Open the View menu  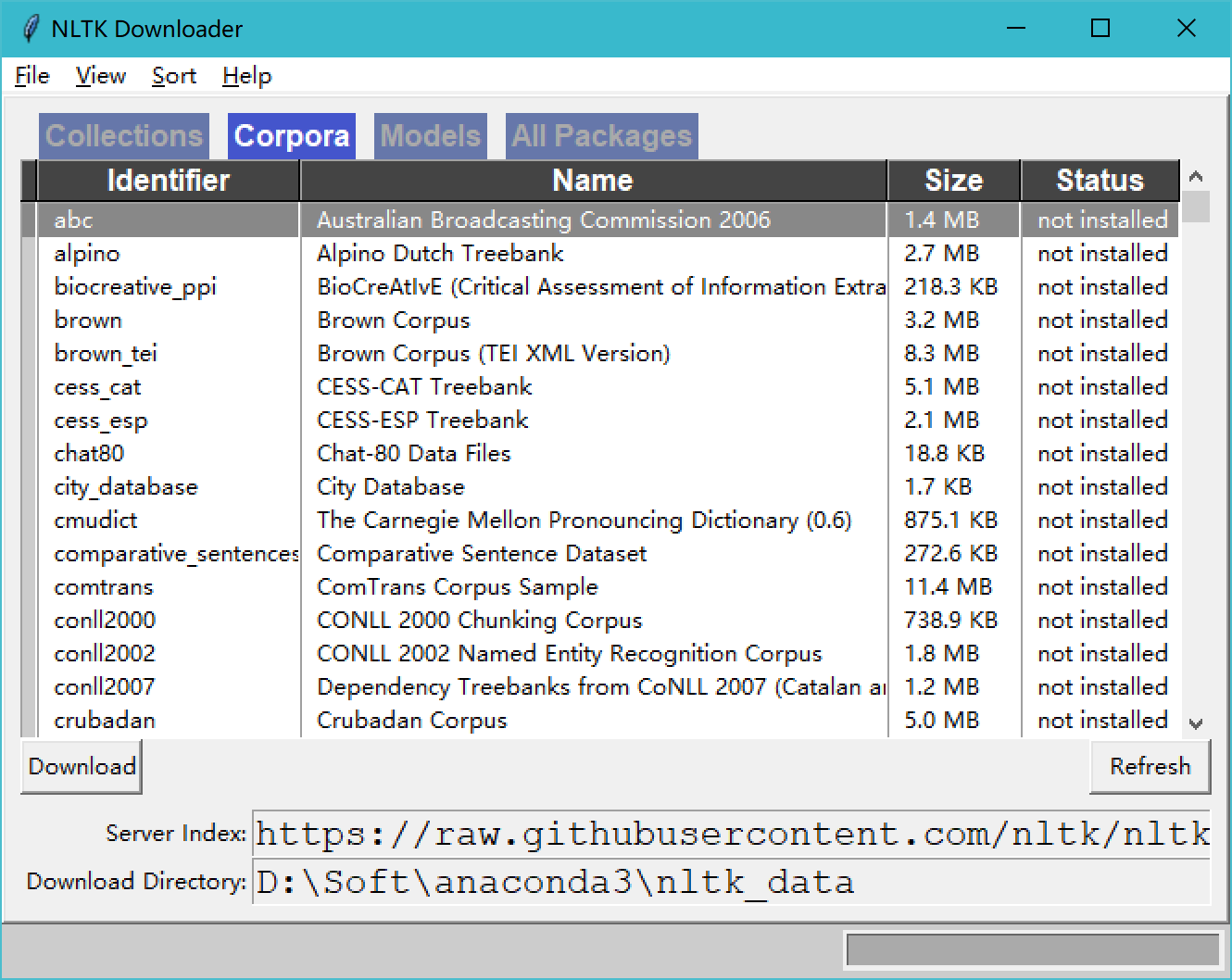click(99, 76)
